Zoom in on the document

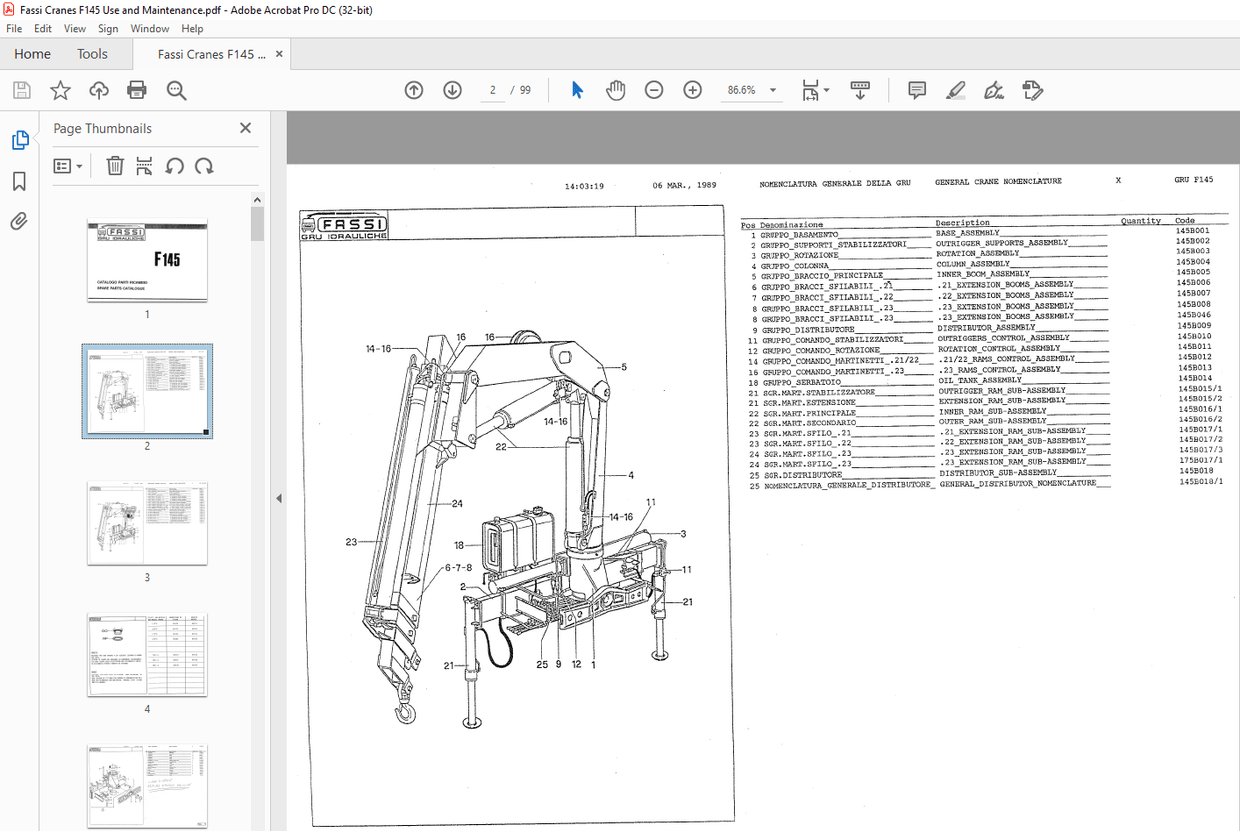[692, 89]
